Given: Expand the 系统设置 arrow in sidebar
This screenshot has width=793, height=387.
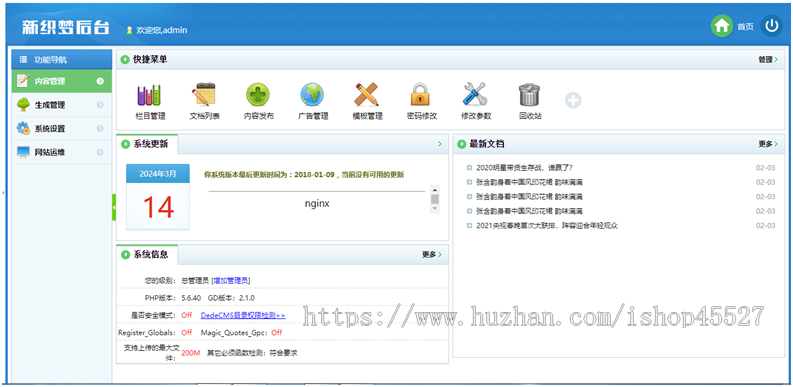Looking at the screenshot, I should click(x=100, y=128).
